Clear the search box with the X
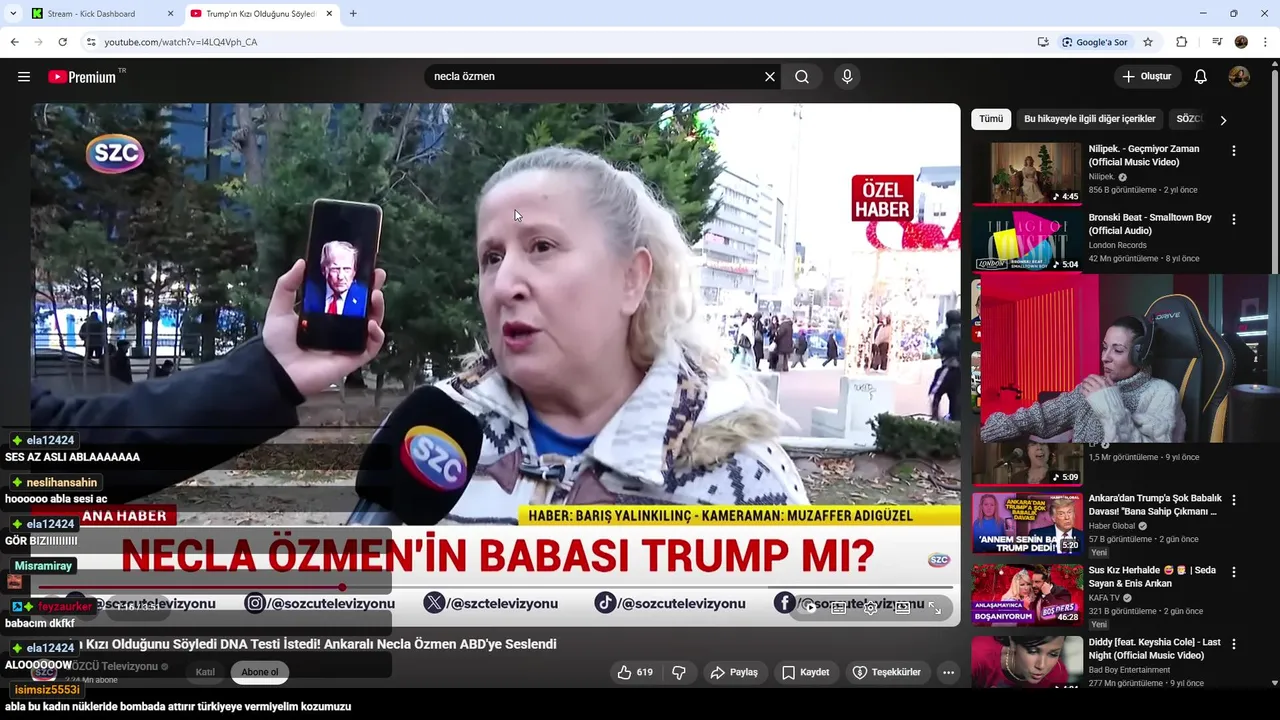 (770, 76)
